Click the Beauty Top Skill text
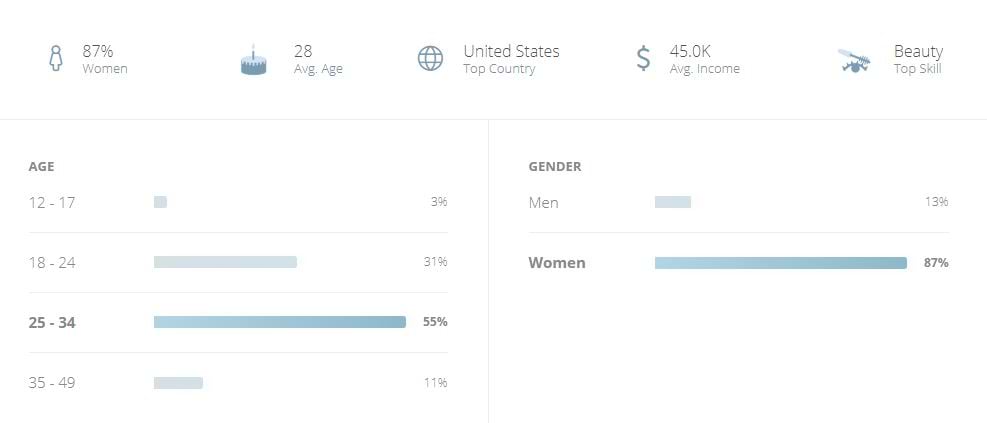 [x=917, y=59]
